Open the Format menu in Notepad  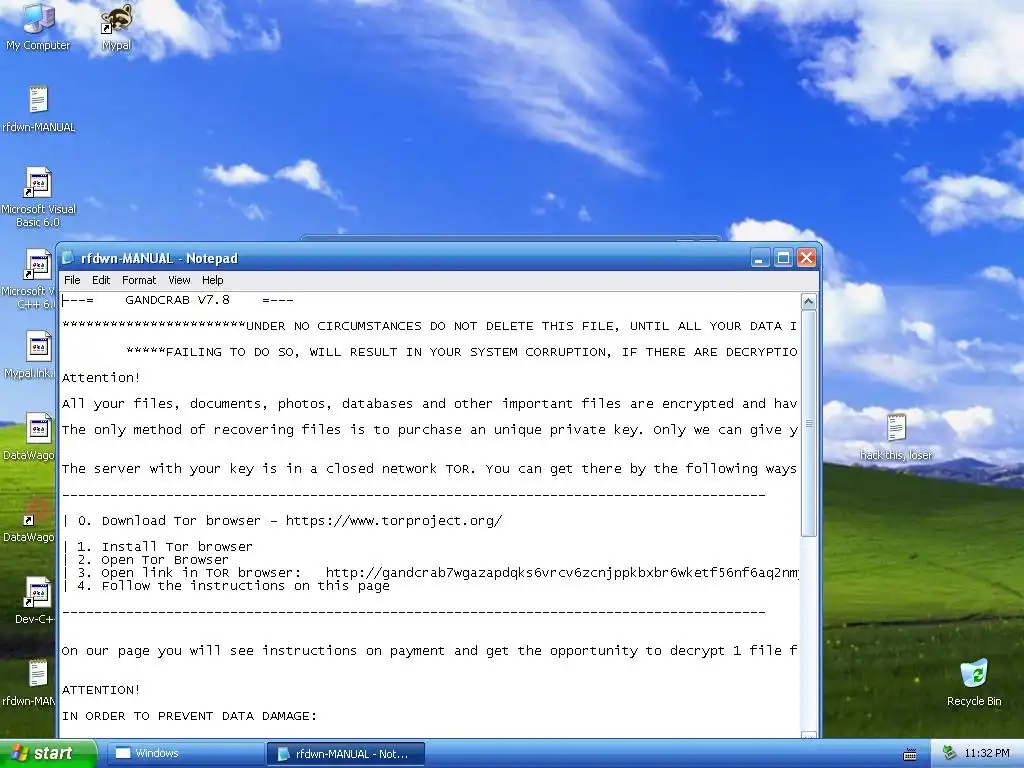pos(139,280)
